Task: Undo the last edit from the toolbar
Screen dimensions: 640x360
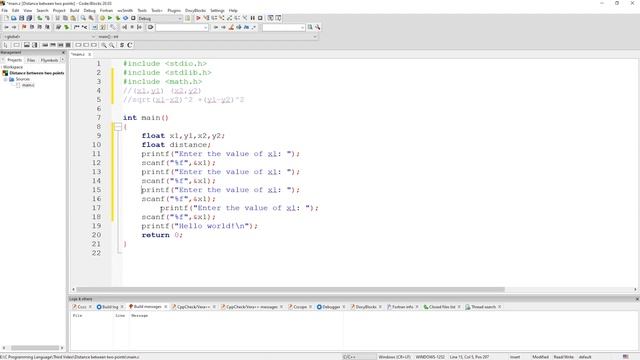Action: click(40, 18)
